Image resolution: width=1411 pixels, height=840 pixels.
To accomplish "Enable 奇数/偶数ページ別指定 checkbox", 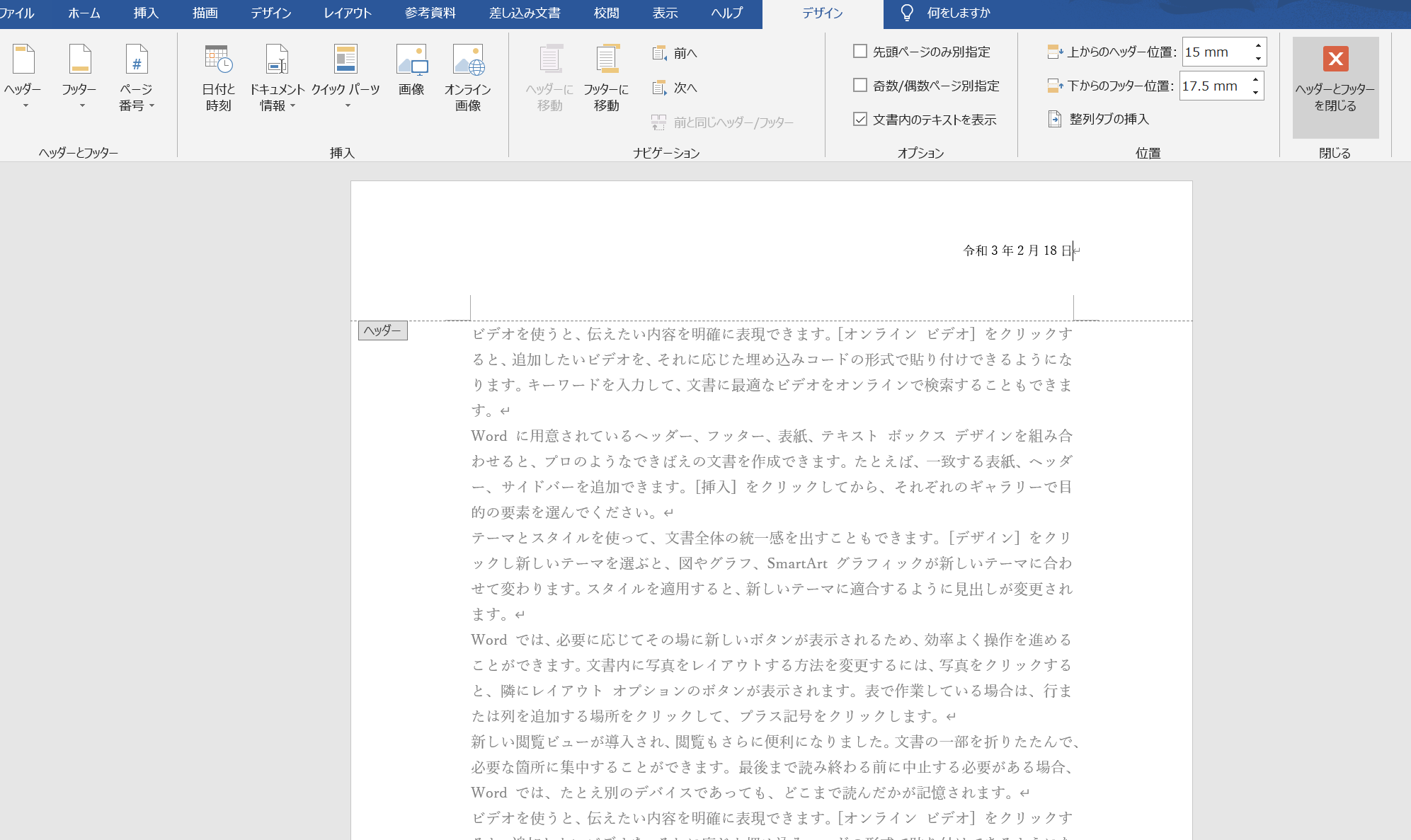I will (x=860, y=85).
